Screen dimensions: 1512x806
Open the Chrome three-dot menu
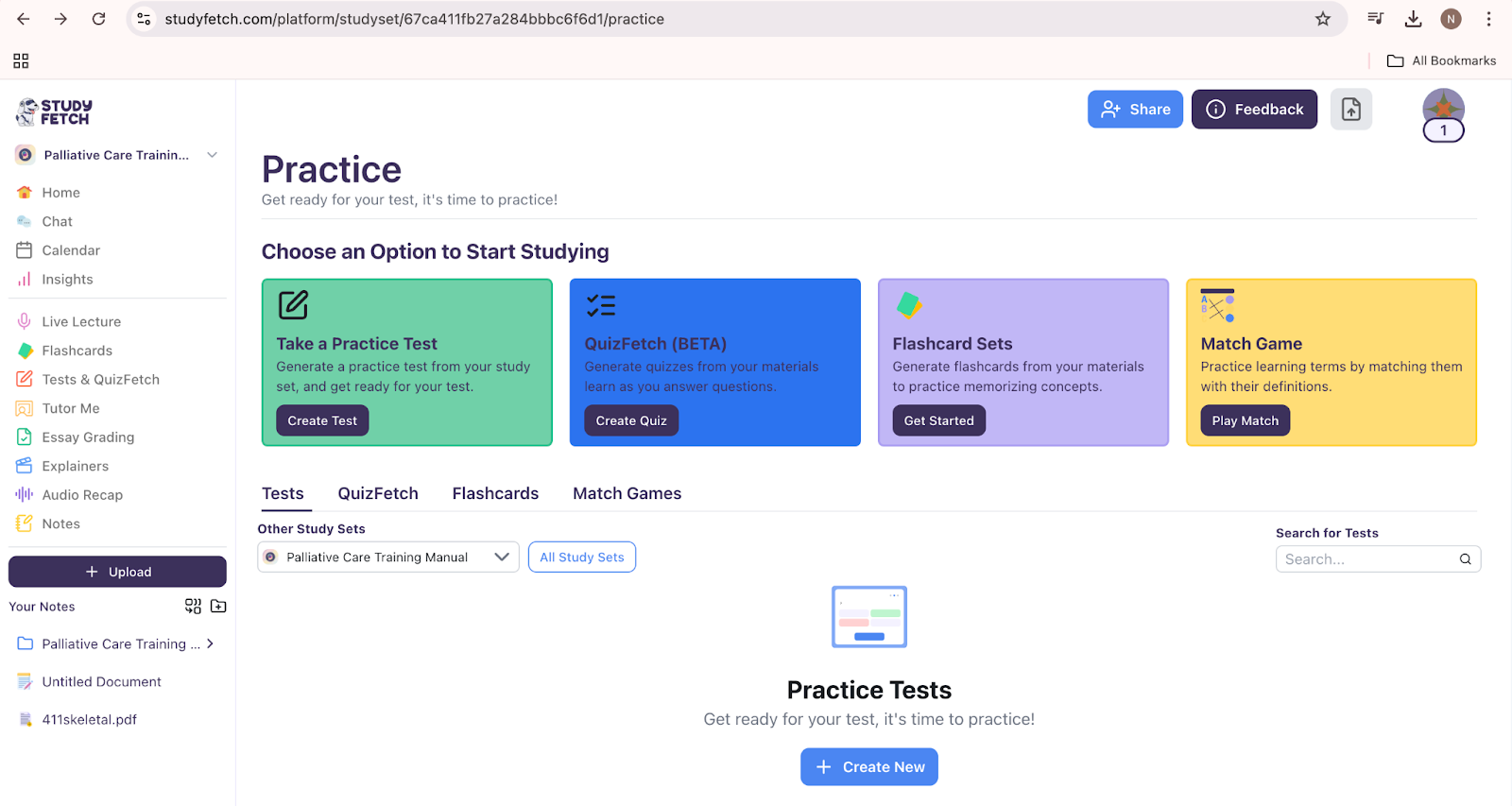coord(1488,19)
